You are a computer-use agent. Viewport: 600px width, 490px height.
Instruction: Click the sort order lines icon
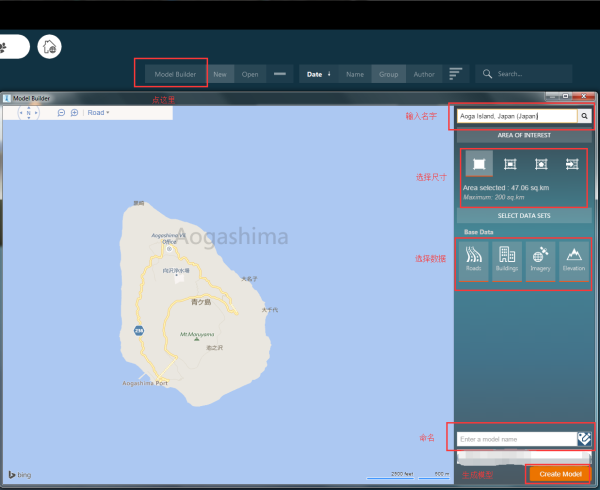point(455,73)
